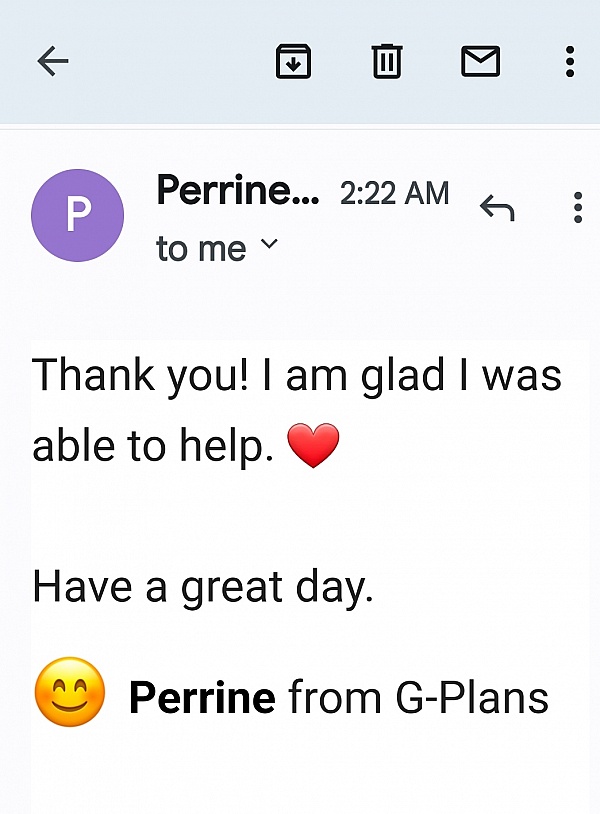Open Perrine's purple profile avatar

click(x=77, y=215)
